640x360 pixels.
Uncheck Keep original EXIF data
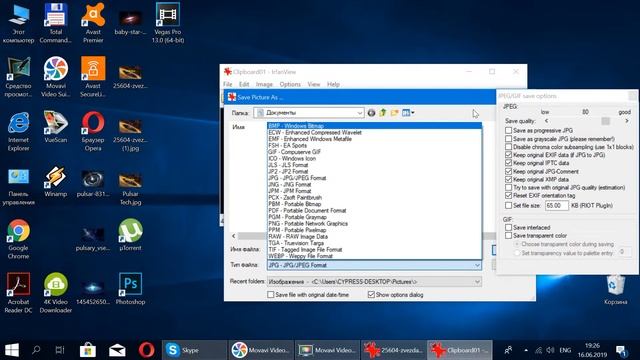[x=508, y=155]
